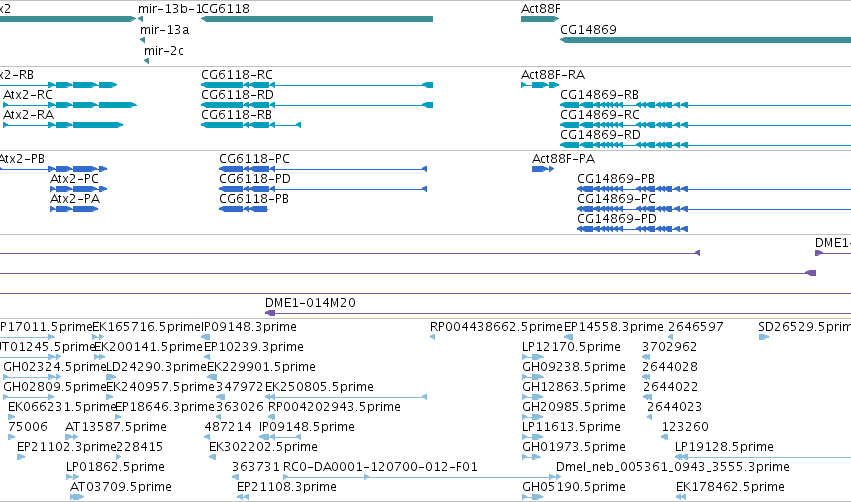Pick the CG14869-RD transcript label
This screenshot has height=502, width=851.
[600, 135]
